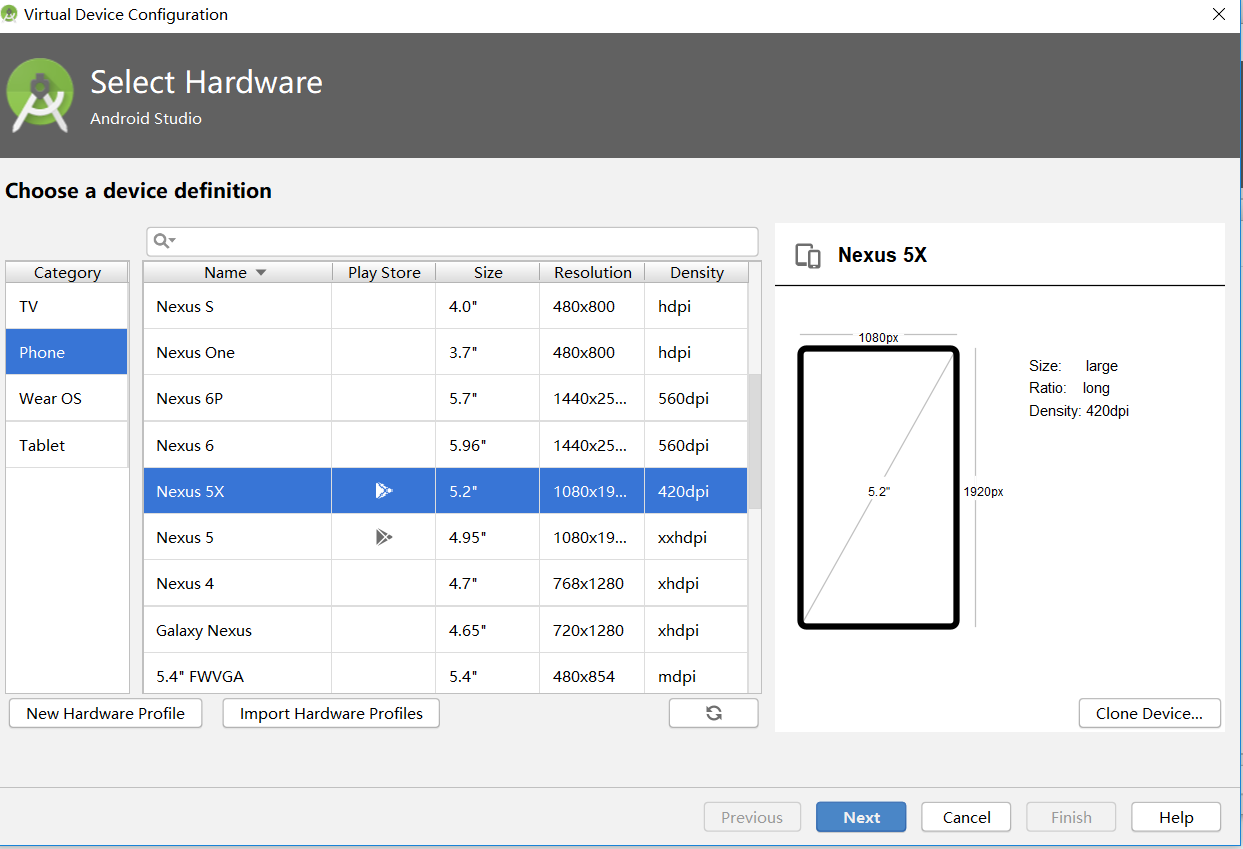
Task: Sort by the Resolution column header
Action: pos(593,272)
